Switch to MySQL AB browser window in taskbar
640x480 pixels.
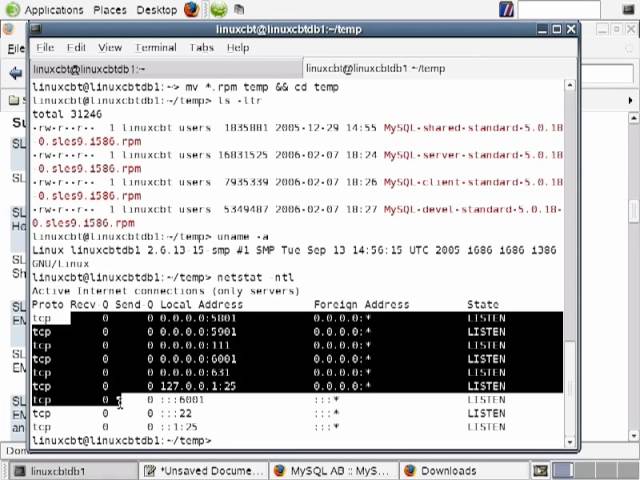333,471
